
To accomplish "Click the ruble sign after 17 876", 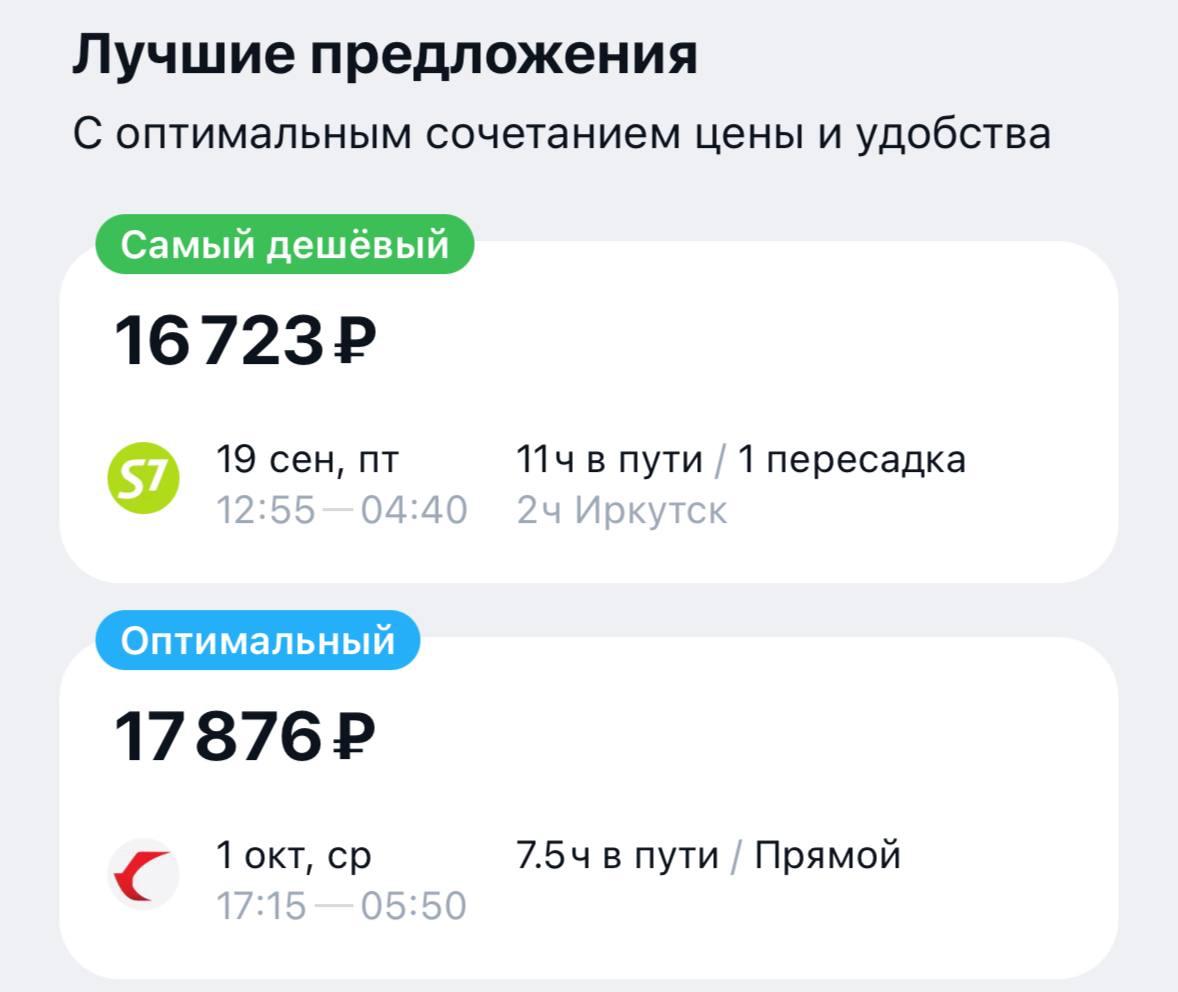I will [x=353, y=737].
